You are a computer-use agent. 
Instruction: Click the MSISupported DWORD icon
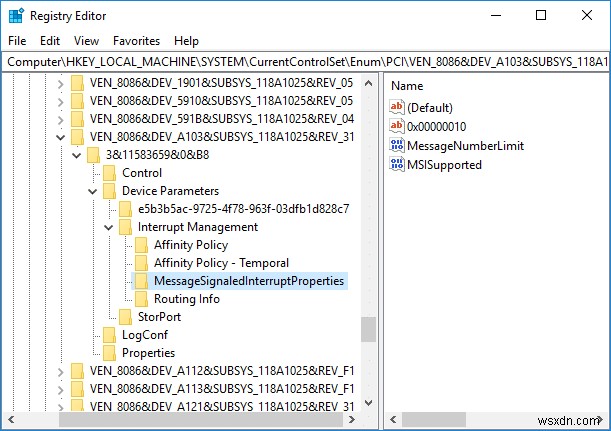click(397, 164)
